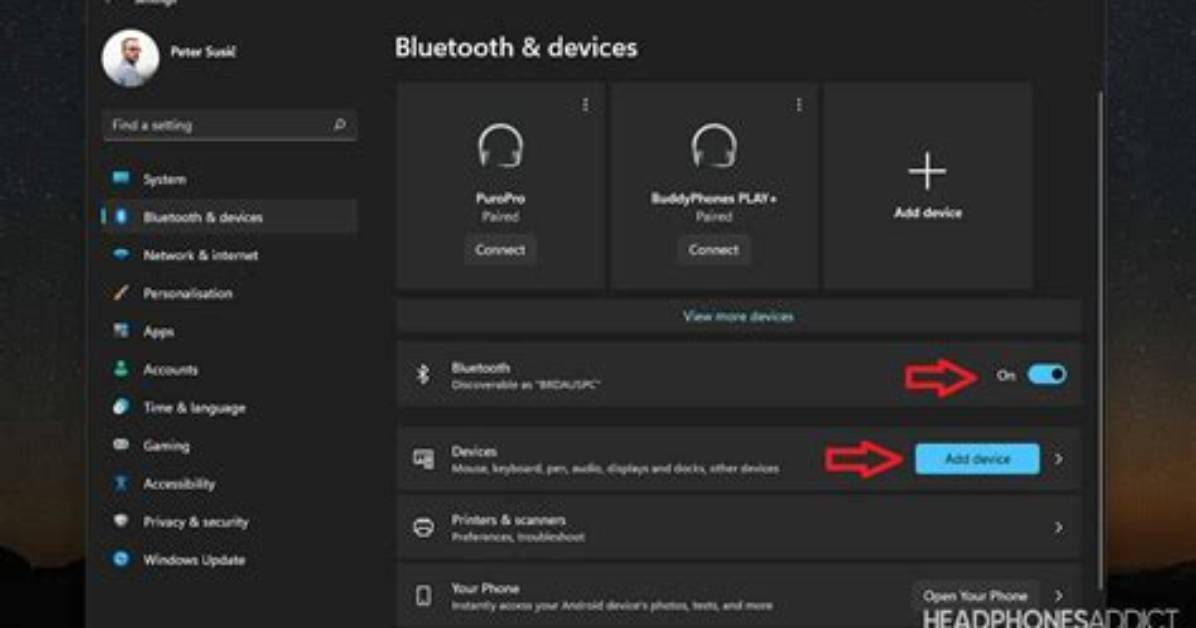Image resolution: width=1196 pixels, height=628 pixels.
Task: Click the Peter Susić account name
Action: 203,52
